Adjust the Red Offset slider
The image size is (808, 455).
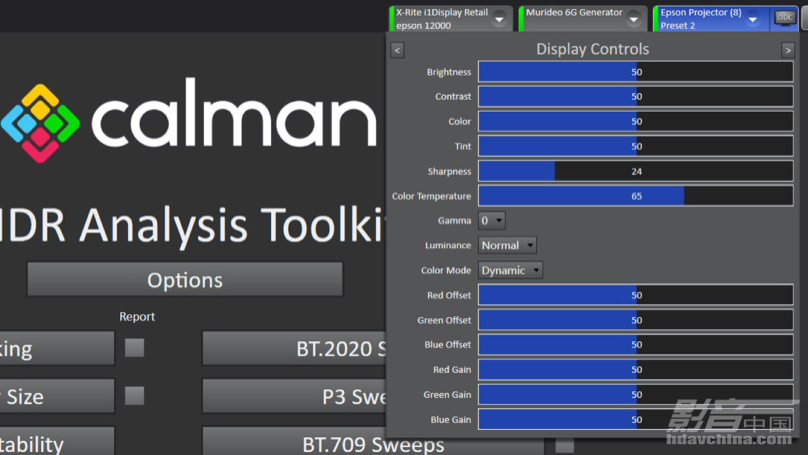tap(636, 295)
